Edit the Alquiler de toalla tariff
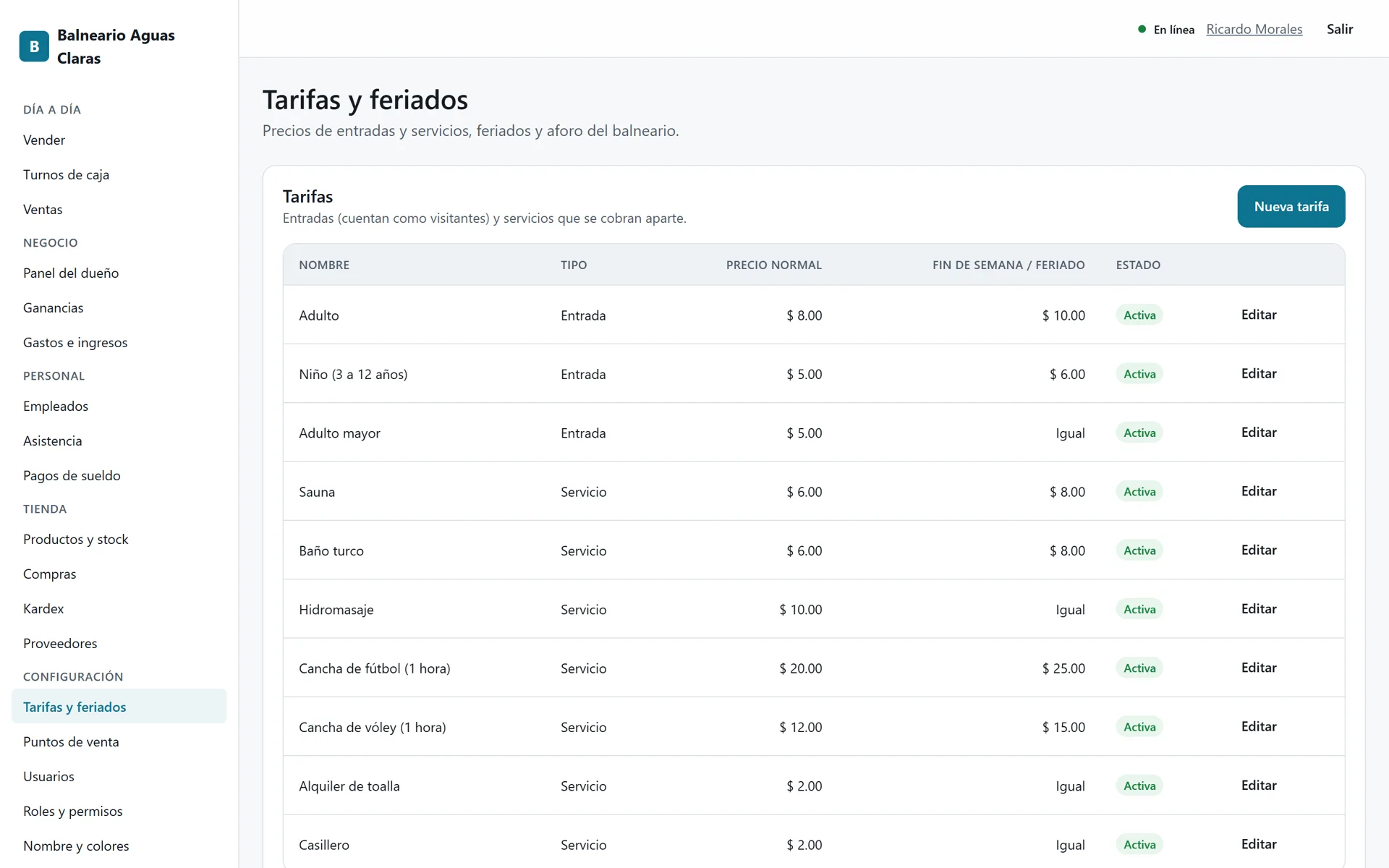The width and height of the screenshot is (1389, 868). (x=1259, y=785)
